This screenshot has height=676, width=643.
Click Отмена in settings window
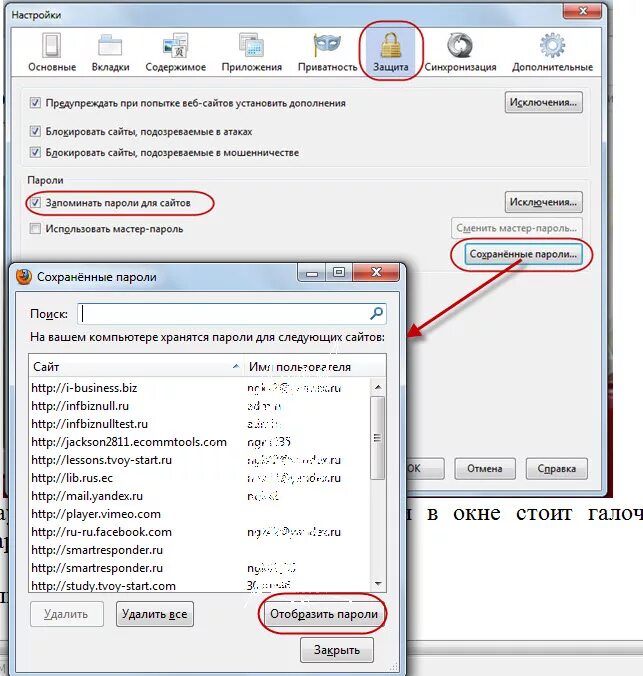click(485, 469)
